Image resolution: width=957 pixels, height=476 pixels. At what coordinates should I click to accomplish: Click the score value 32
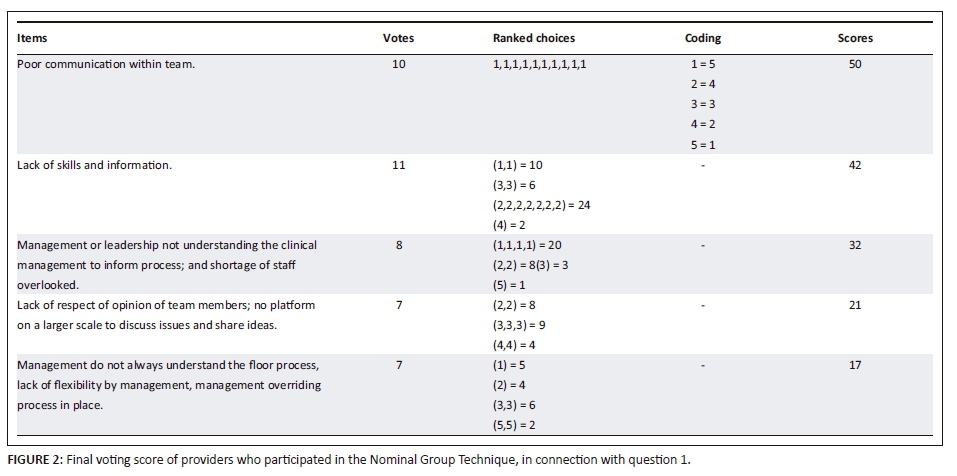pos(854,244)
